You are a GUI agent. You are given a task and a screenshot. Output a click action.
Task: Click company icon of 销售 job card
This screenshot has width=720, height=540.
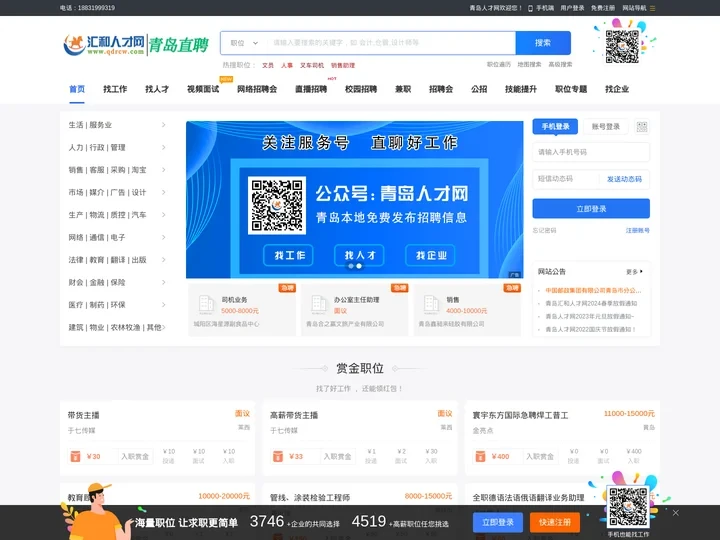431,304
